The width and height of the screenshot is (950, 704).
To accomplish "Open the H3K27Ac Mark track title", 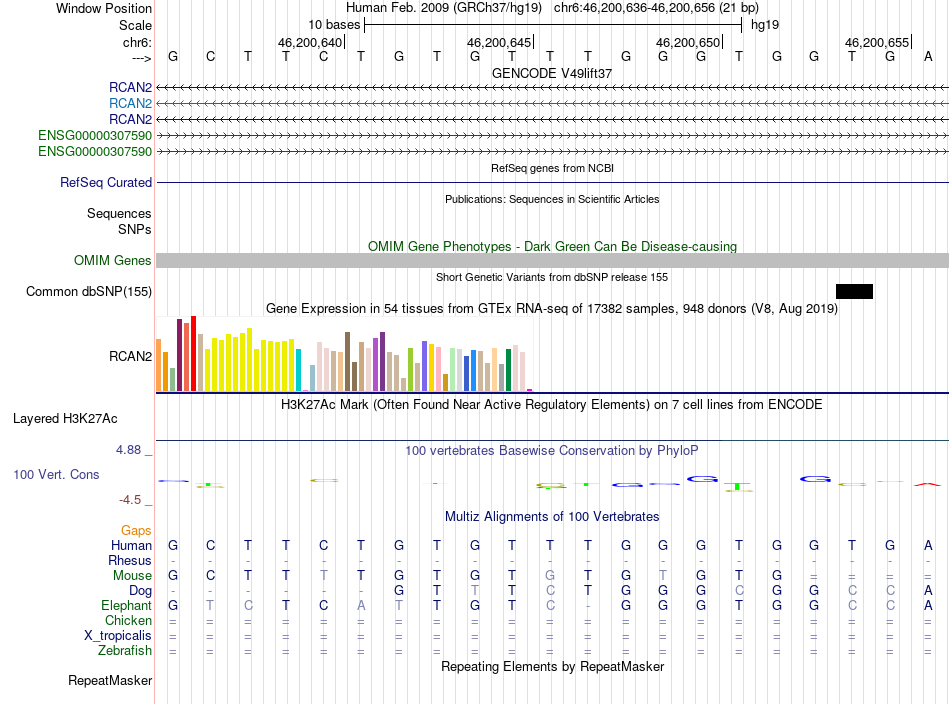I will (552, 405).
